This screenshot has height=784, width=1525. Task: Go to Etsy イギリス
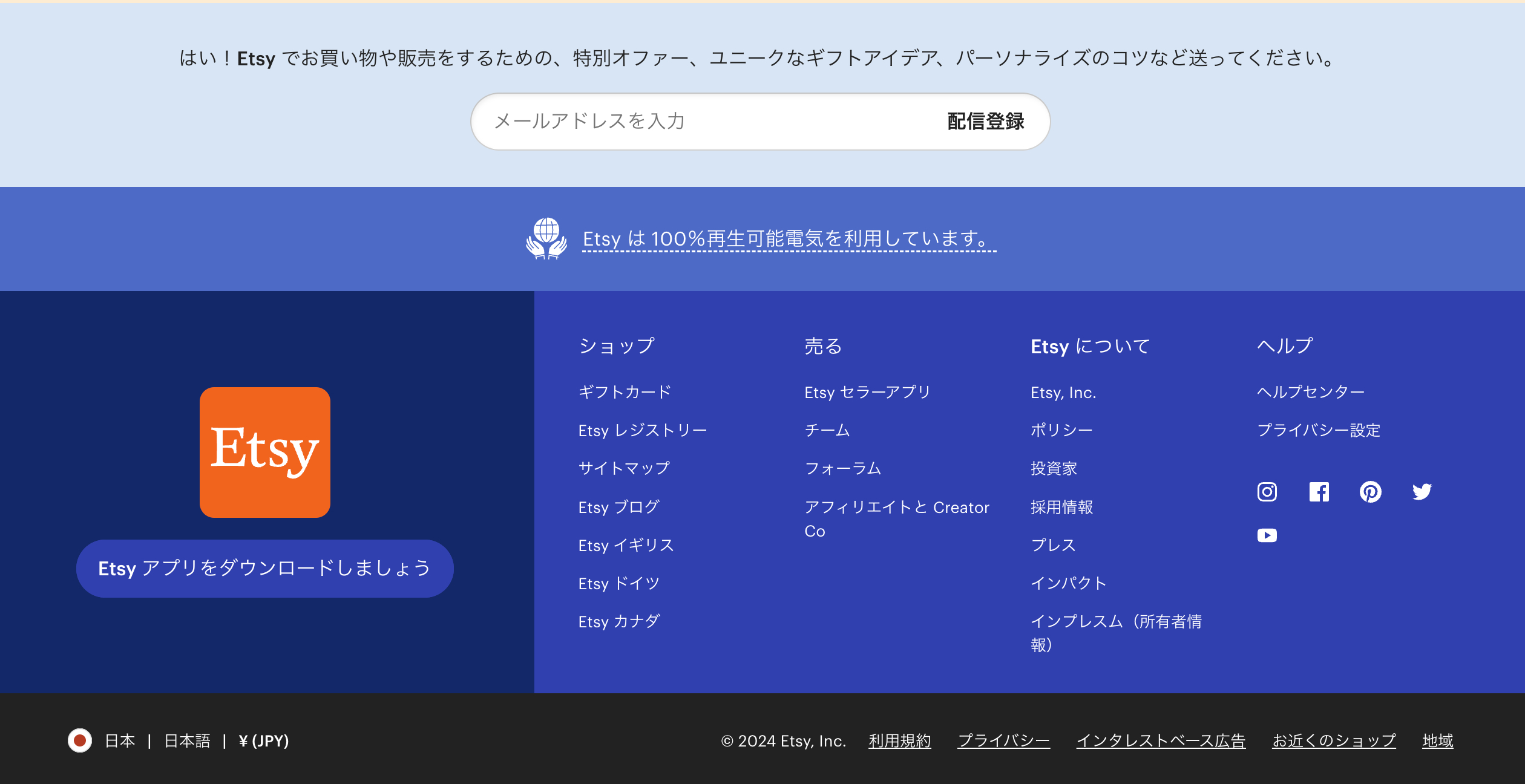(626, 545)
